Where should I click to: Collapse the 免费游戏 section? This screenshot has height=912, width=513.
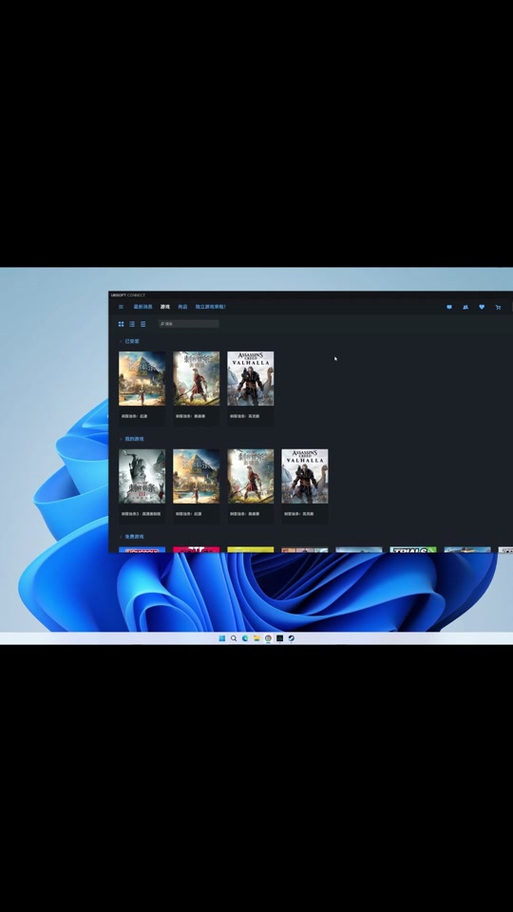[x=131, y=537]
